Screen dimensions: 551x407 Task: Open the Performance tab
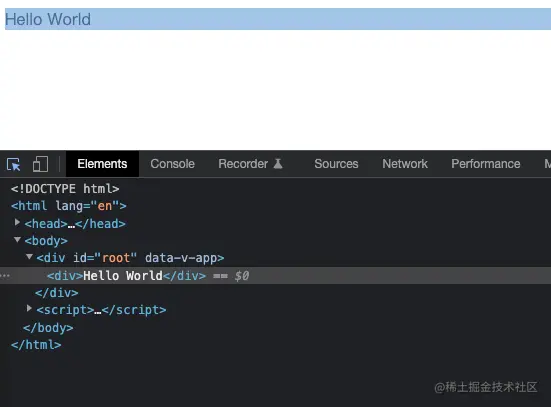point(486,164)
